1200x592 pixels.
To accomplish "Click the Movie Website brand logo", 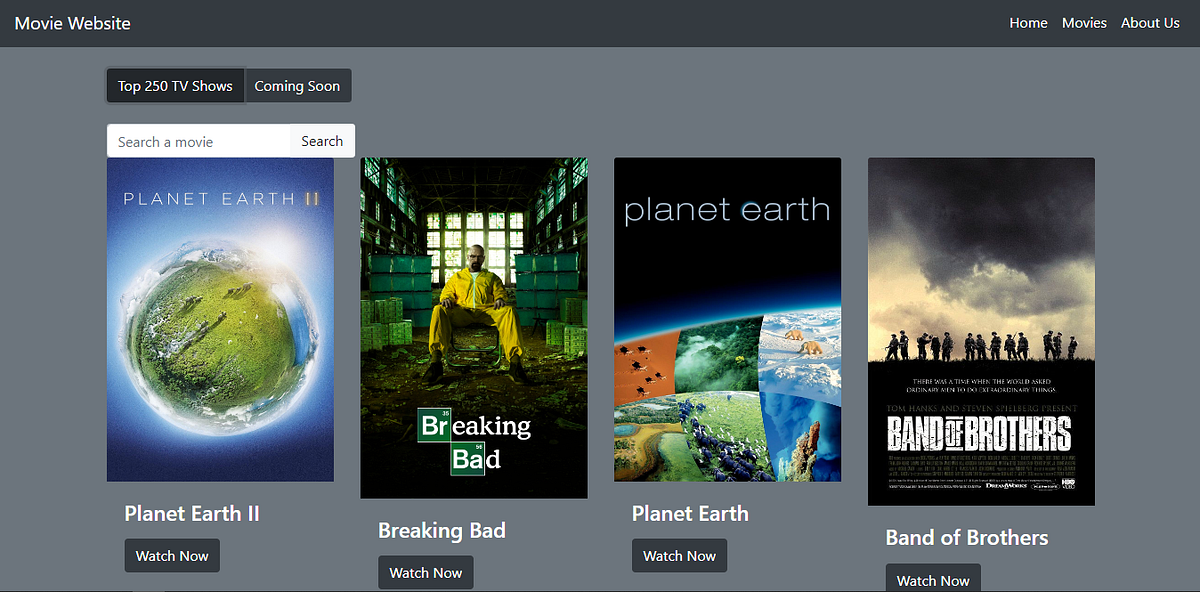I will (71, 22).
